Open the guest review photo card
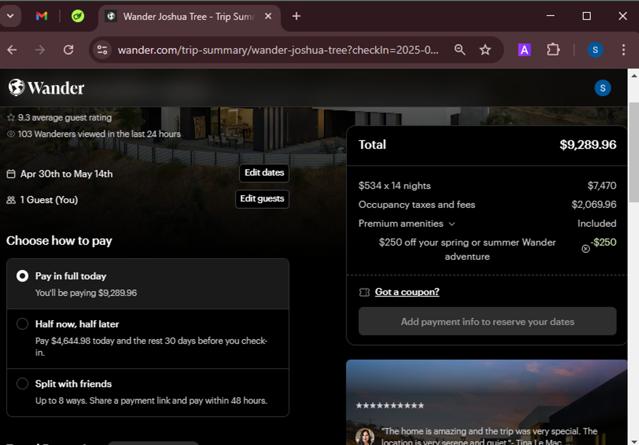The height and width of the screenshot is (445, 639). pos(486,402)
